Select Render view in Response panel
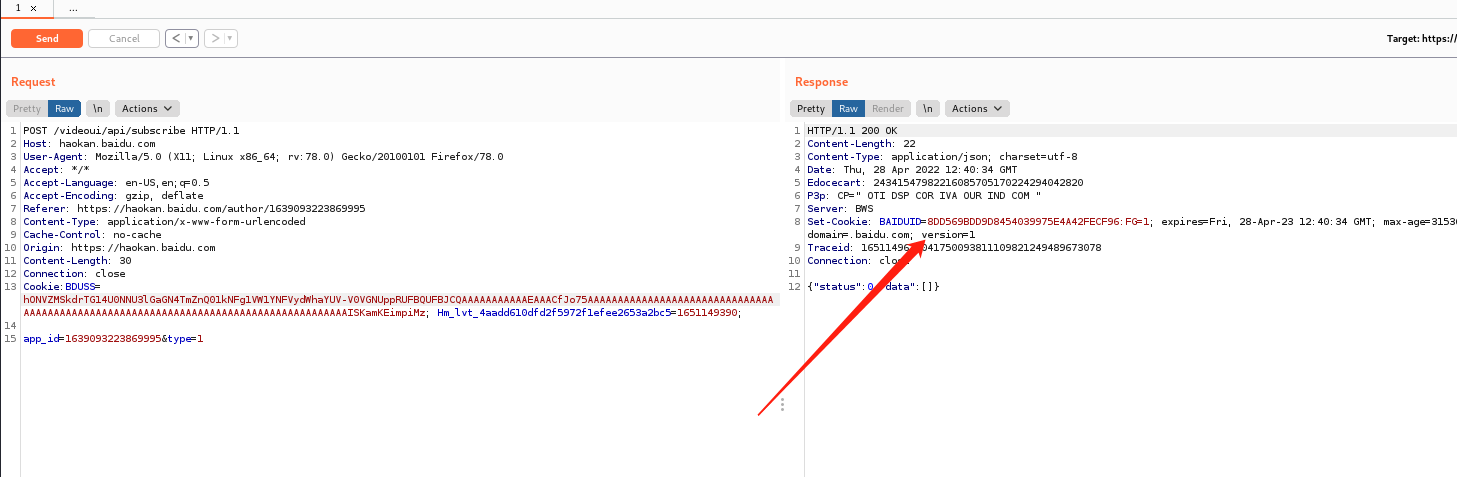The width and height of the screenshot is (1457, 477). [888, 108]
